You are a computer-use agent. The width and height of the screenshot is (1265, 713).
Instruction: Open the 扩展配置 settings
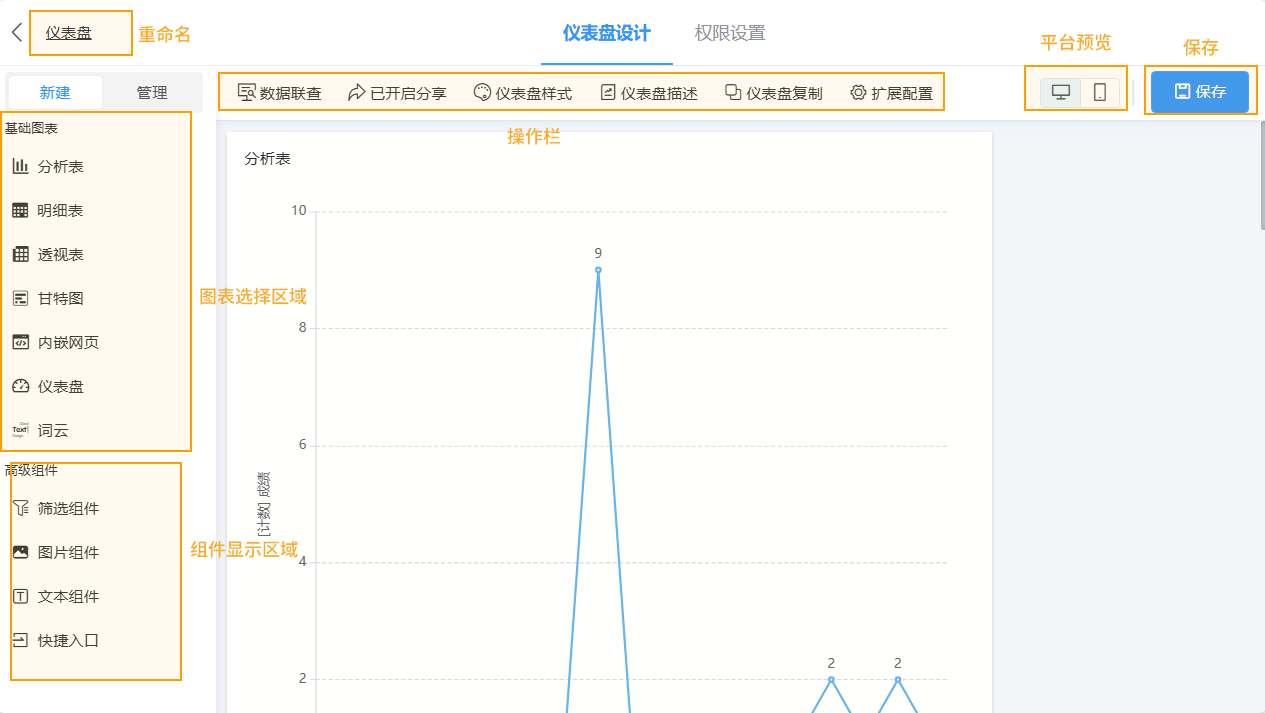(x=891, y=91)
